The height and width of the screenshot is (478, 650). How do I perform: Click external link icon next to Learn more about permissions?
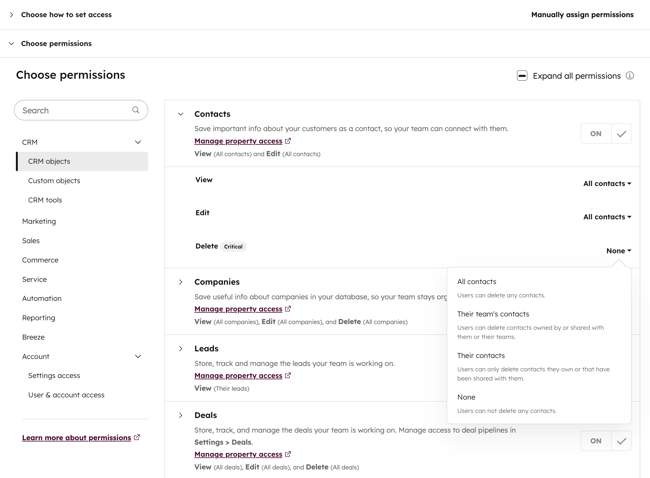[x=137, y=437]
